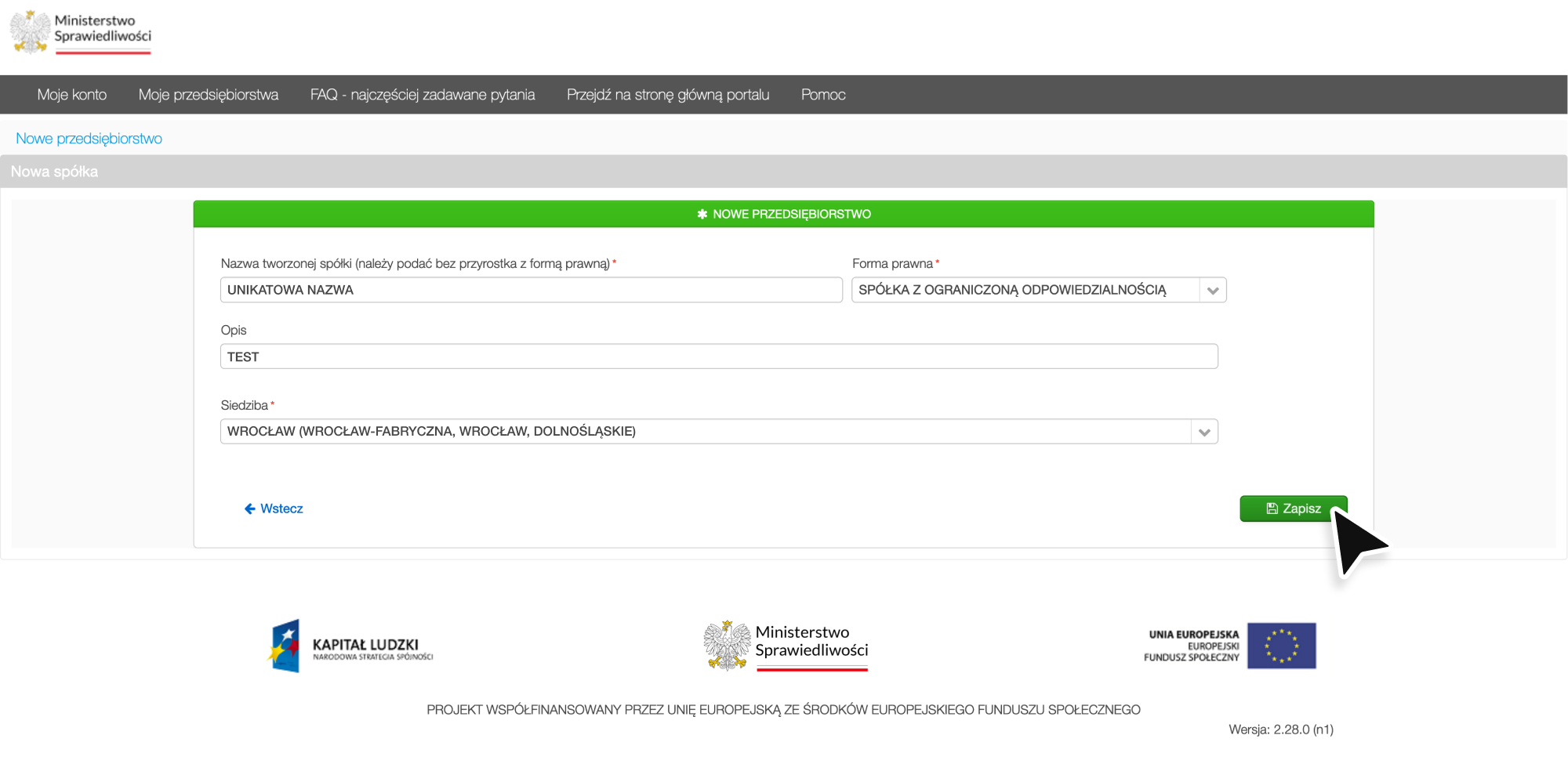Viewport: 1568px width, 771px height.
Task: Go to Przejdź na stronę główną portalu
Action: click(x=668, y=95)
